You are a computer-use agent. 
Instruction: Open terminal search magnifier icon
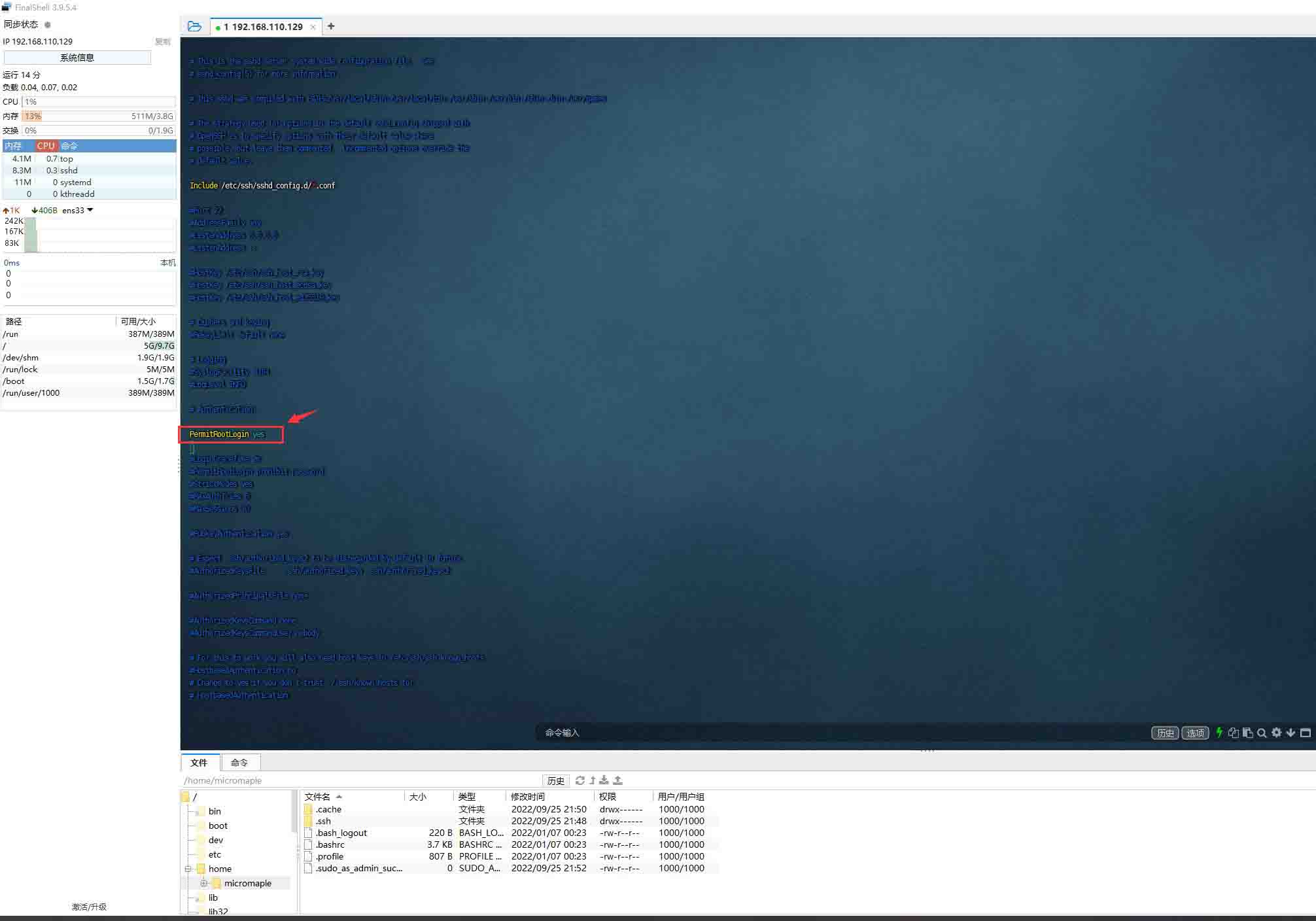[x=1262, y=733]
